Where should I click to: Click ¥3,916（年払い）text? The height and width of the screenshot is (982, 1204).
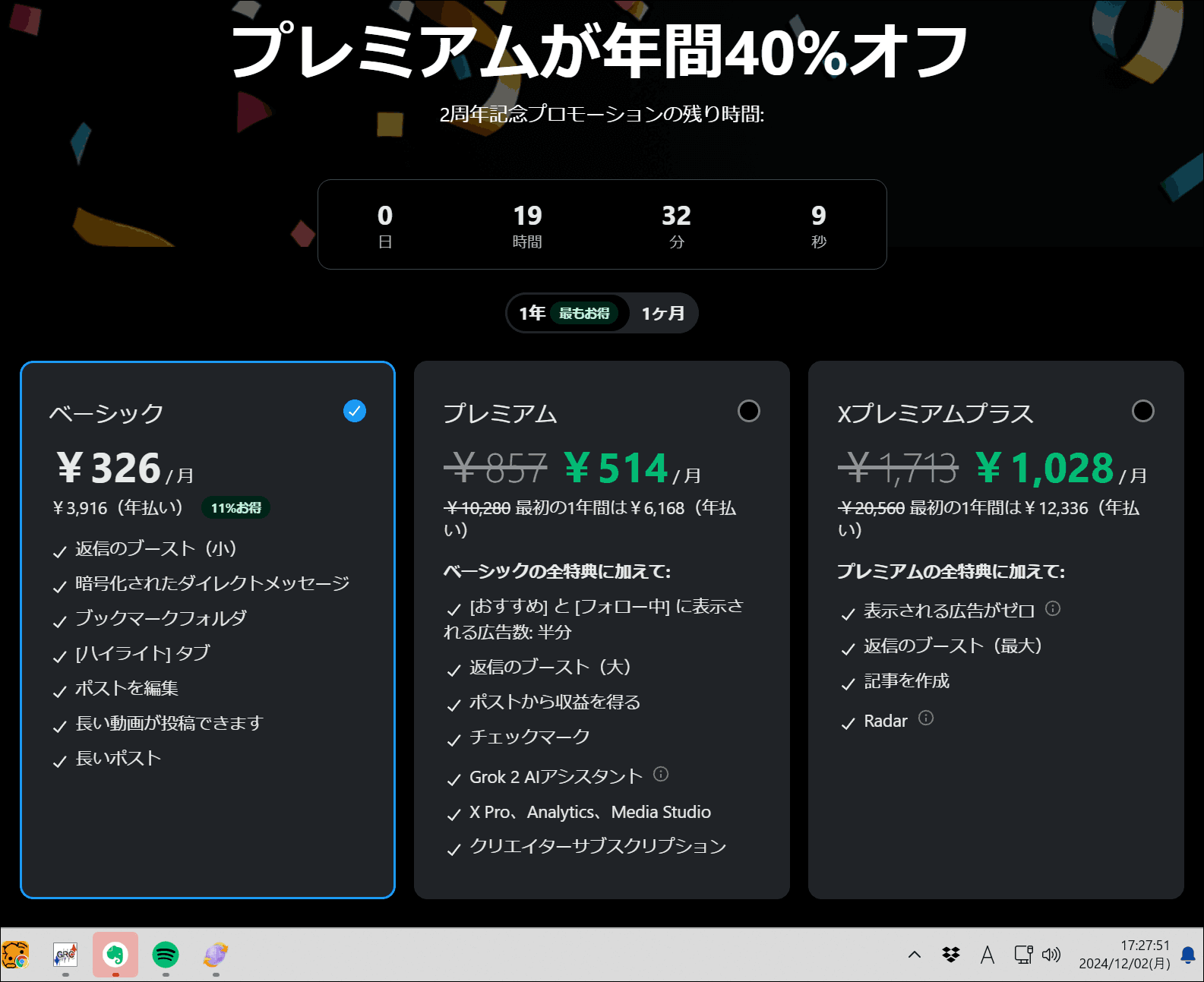(x=118, y=507)
